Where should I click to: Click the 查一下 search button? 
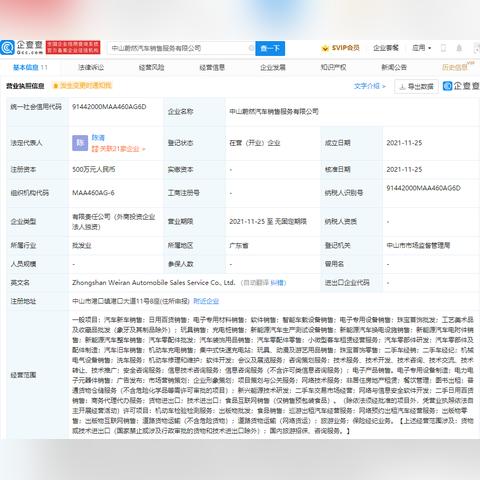[x=270, y=48]
